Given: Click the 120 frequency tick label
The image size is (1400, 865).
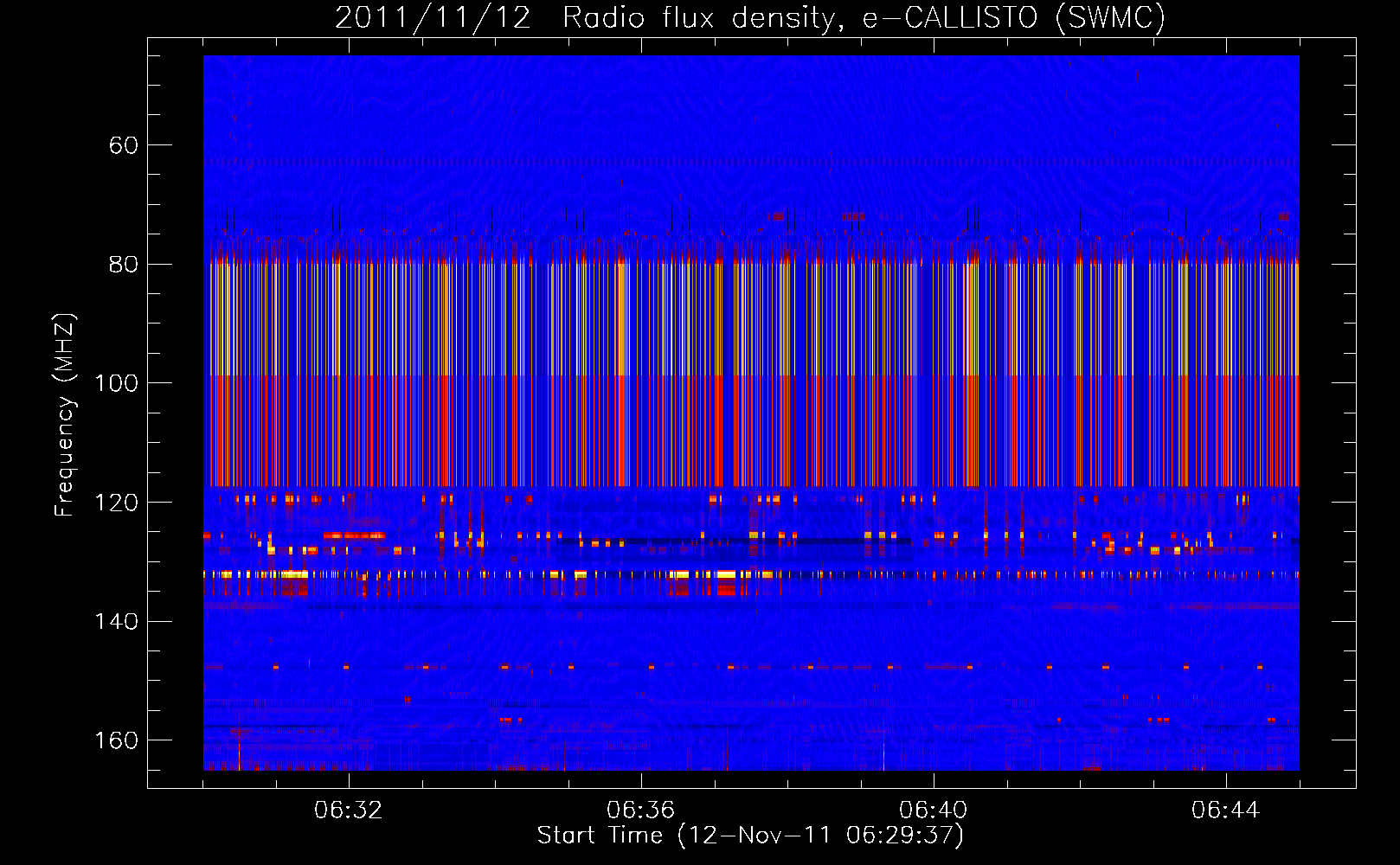Looking at the screenshot, I should [x=117, y=503].
